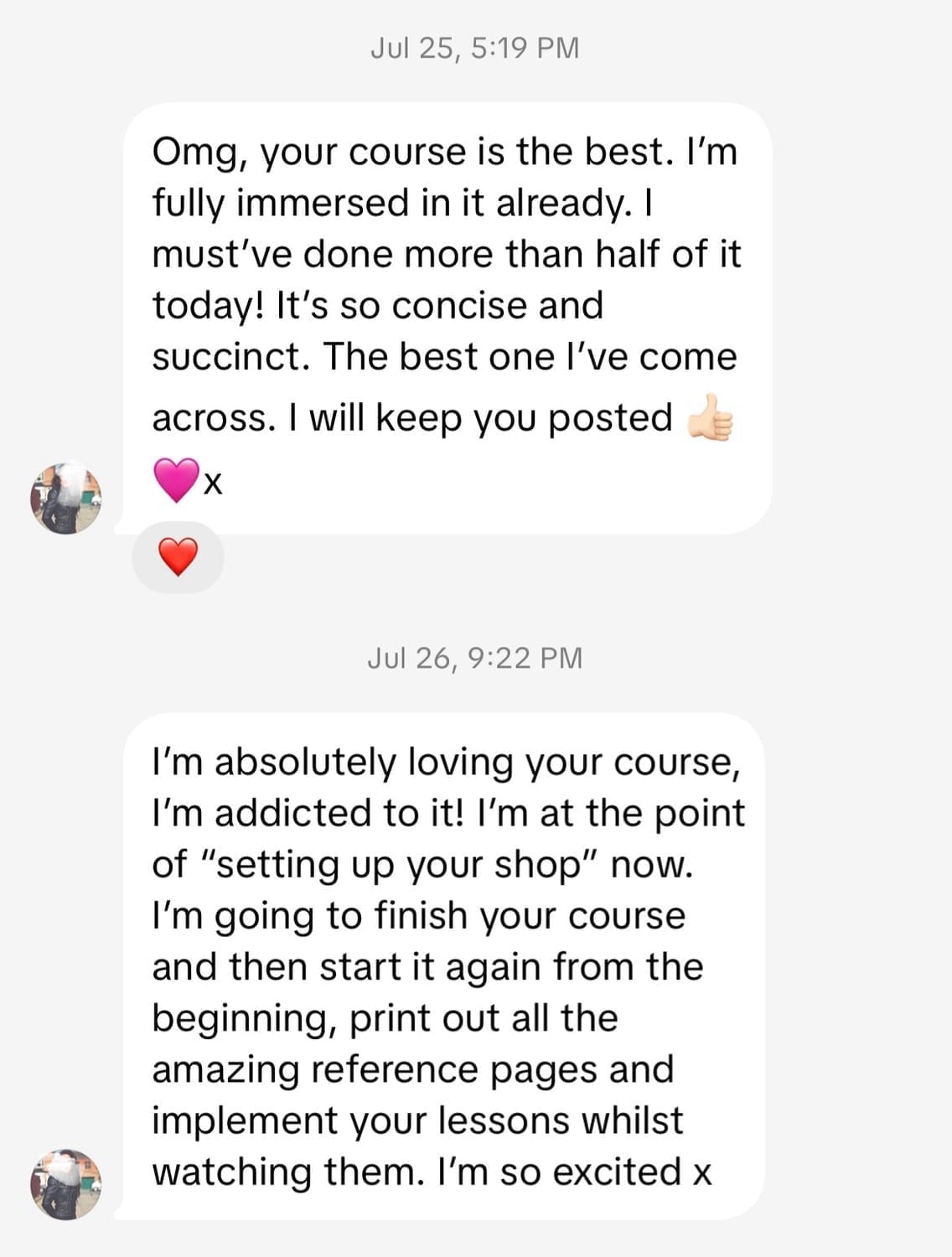The height and width of the screenshot is (1257, 952).
Task: Click the line "implement your lessons whilst"
Action: (417, 1120)
